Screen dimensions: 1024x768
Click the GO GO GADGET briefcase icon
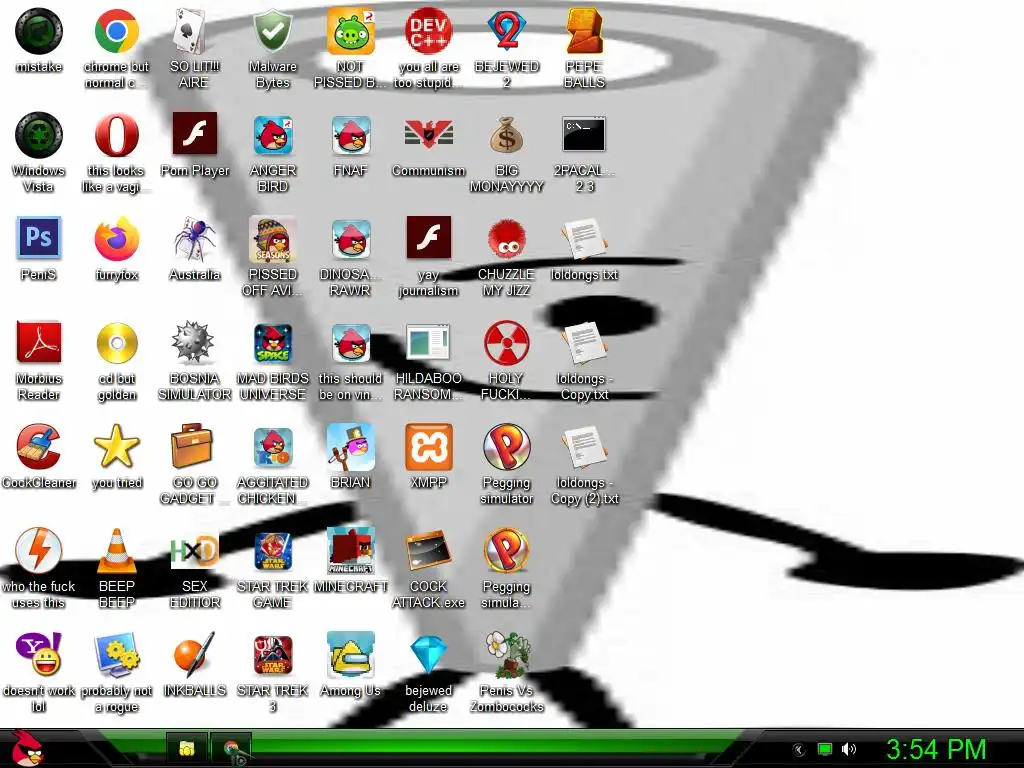coord(192,447)
